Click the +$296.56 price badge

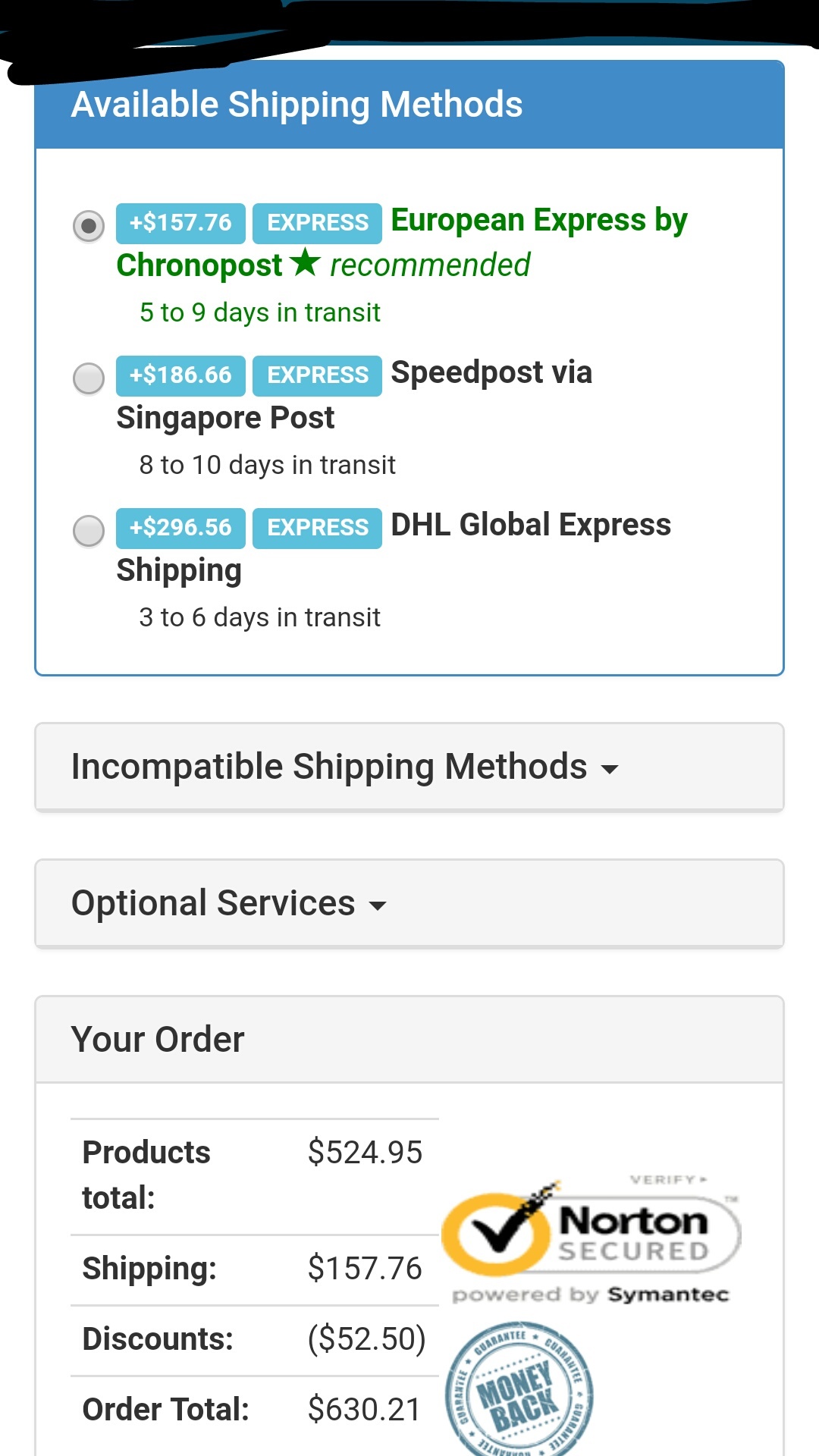tap(180, 528)
